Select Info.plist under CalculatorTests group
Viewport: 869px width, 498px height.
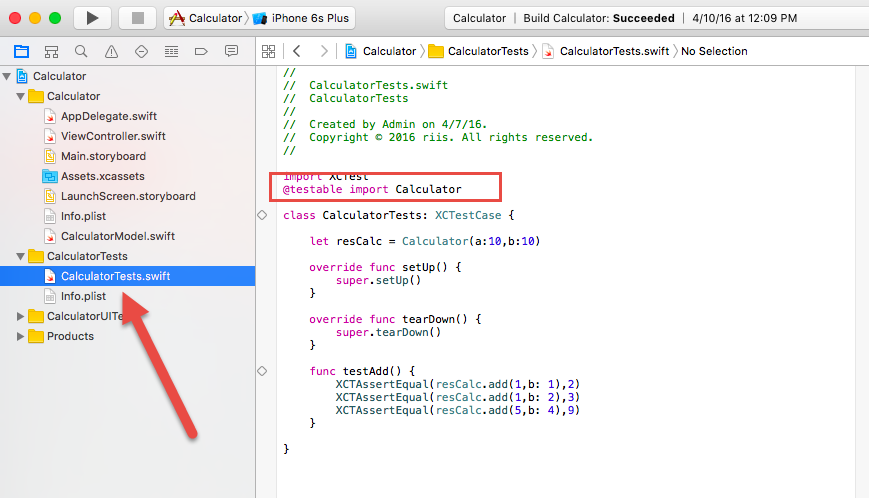83,296
